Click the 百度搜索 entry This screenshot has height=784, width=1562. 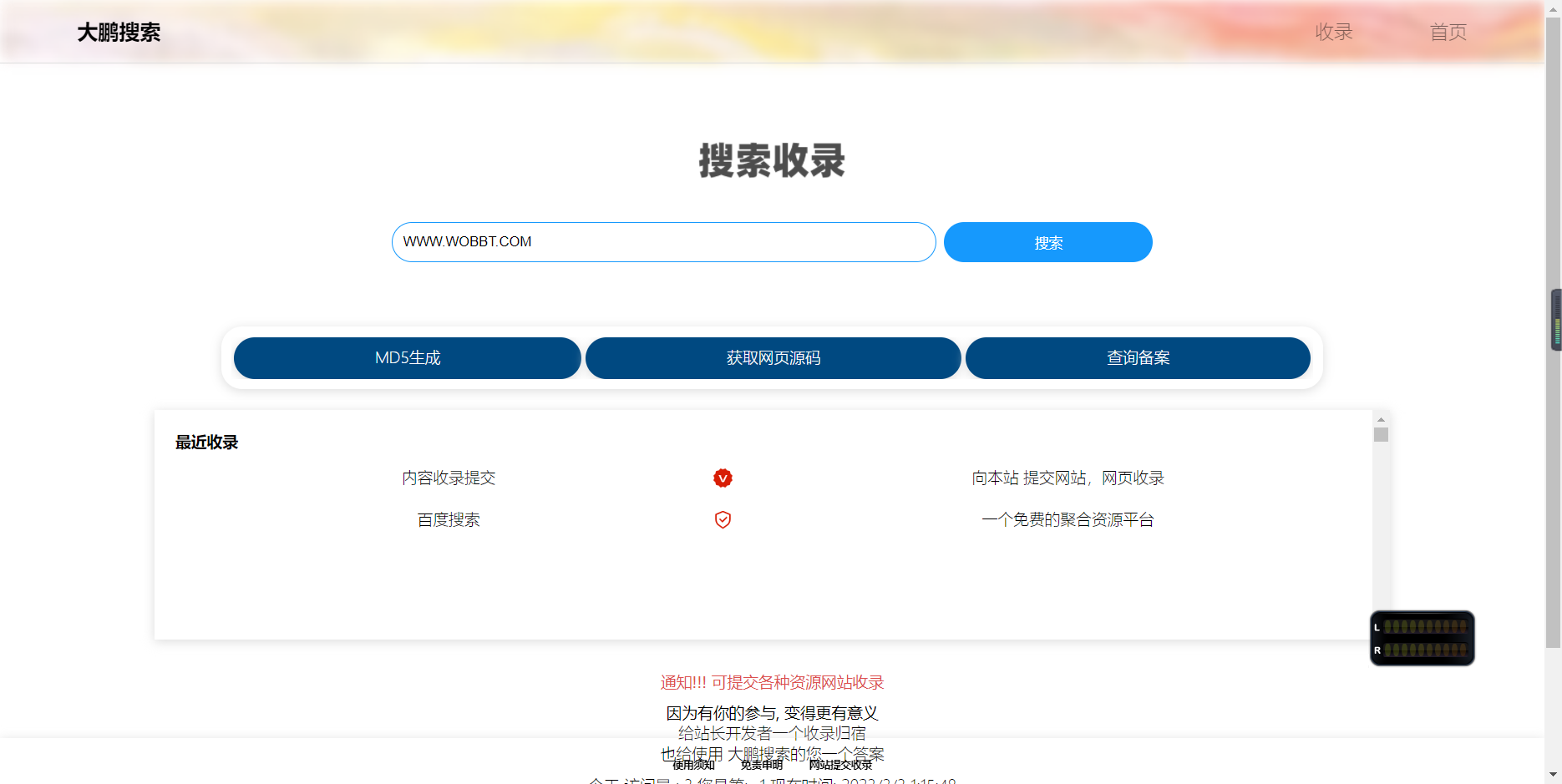[x=449, y=519]
